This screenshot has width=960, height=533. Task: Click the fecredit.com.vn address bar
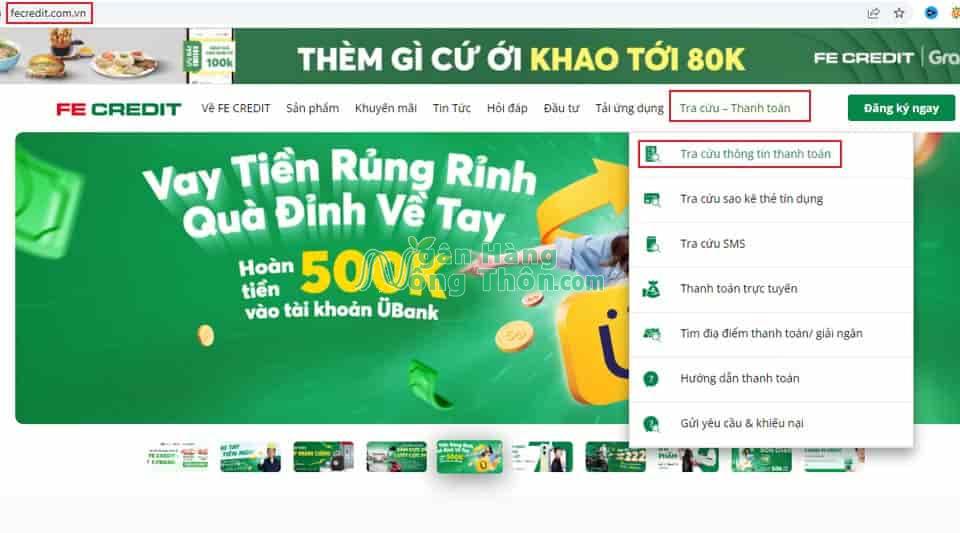(x=429, y=13)
